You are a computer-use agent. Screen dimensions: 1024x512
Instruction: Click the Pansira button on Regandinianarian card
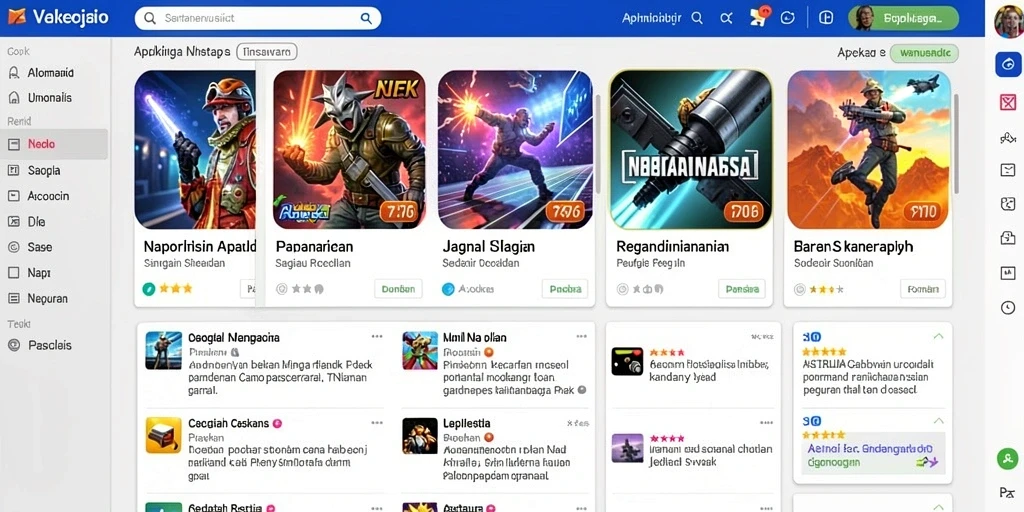tap(742, 289)
